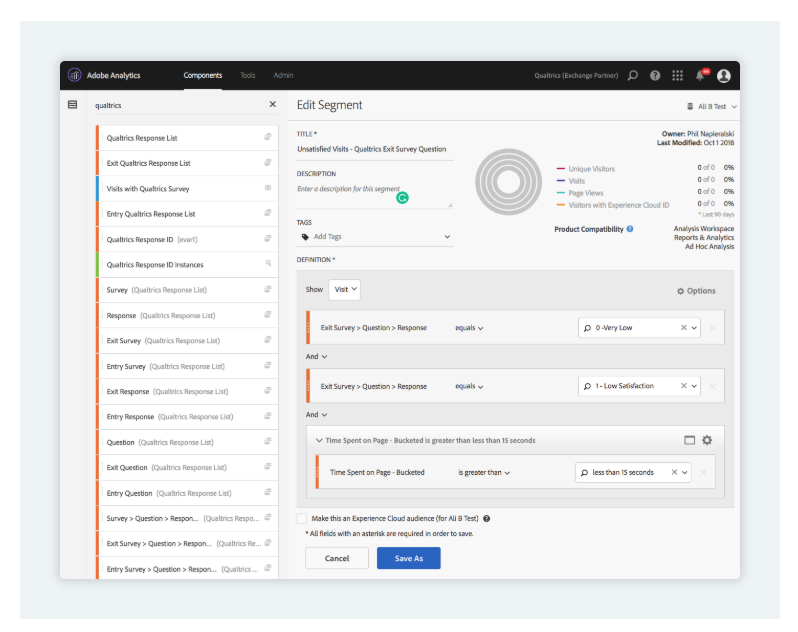Open the is greater than operator dropdown
This screenshot has width=798, height=632.
[484, 473]
